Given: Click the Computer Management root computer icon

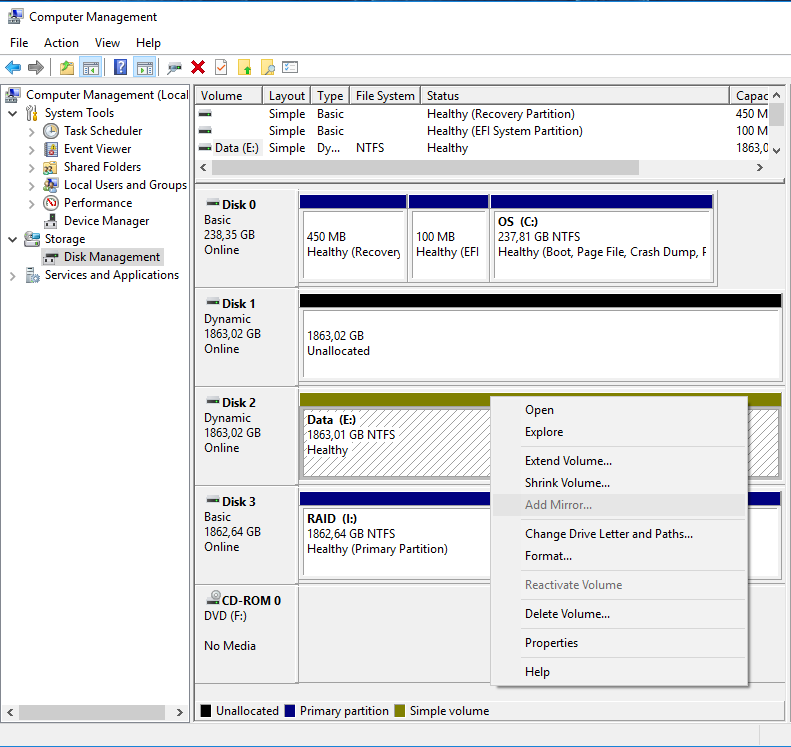Looking at the screenshot, I should pyautogui.click(x=13, y=95).
